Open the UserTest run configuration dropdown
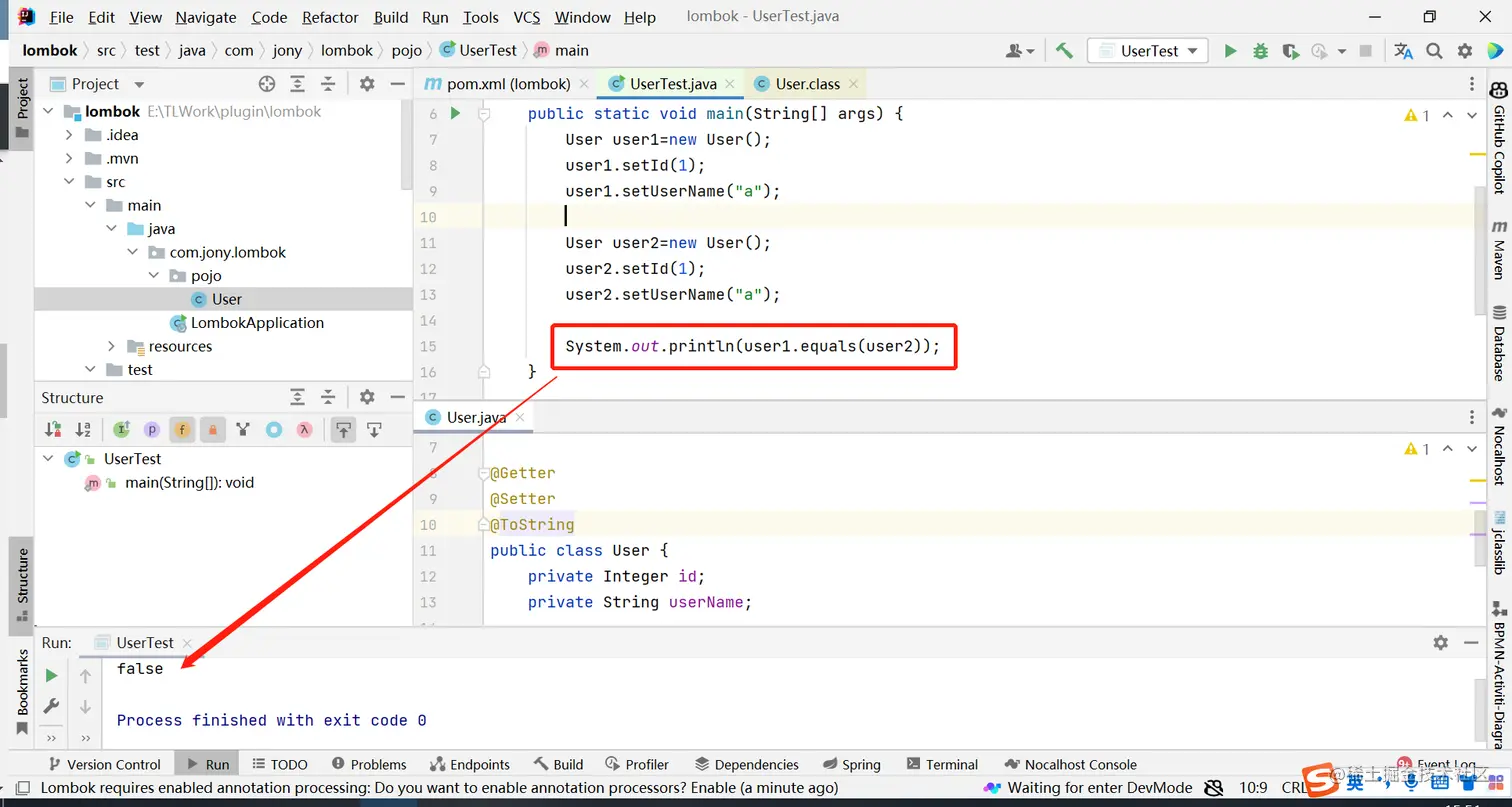This screenshot has height=807, width=1512. pyautogui.click(x=1148, y=51)
